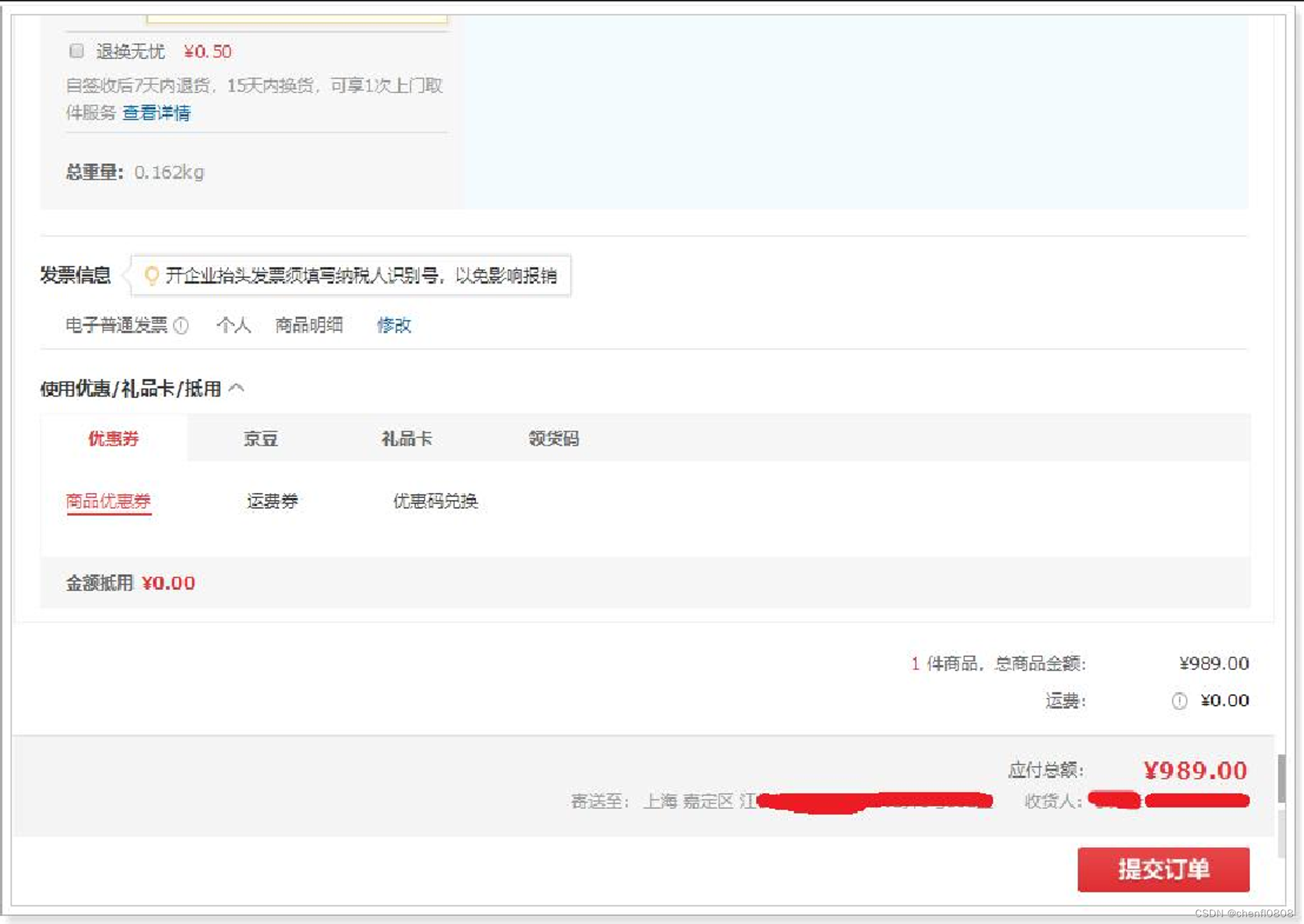Image resolution: width=1304 pixels, height=924 pixels.
Task: Click the 总重量 0.162kg value
Action: 169,173
